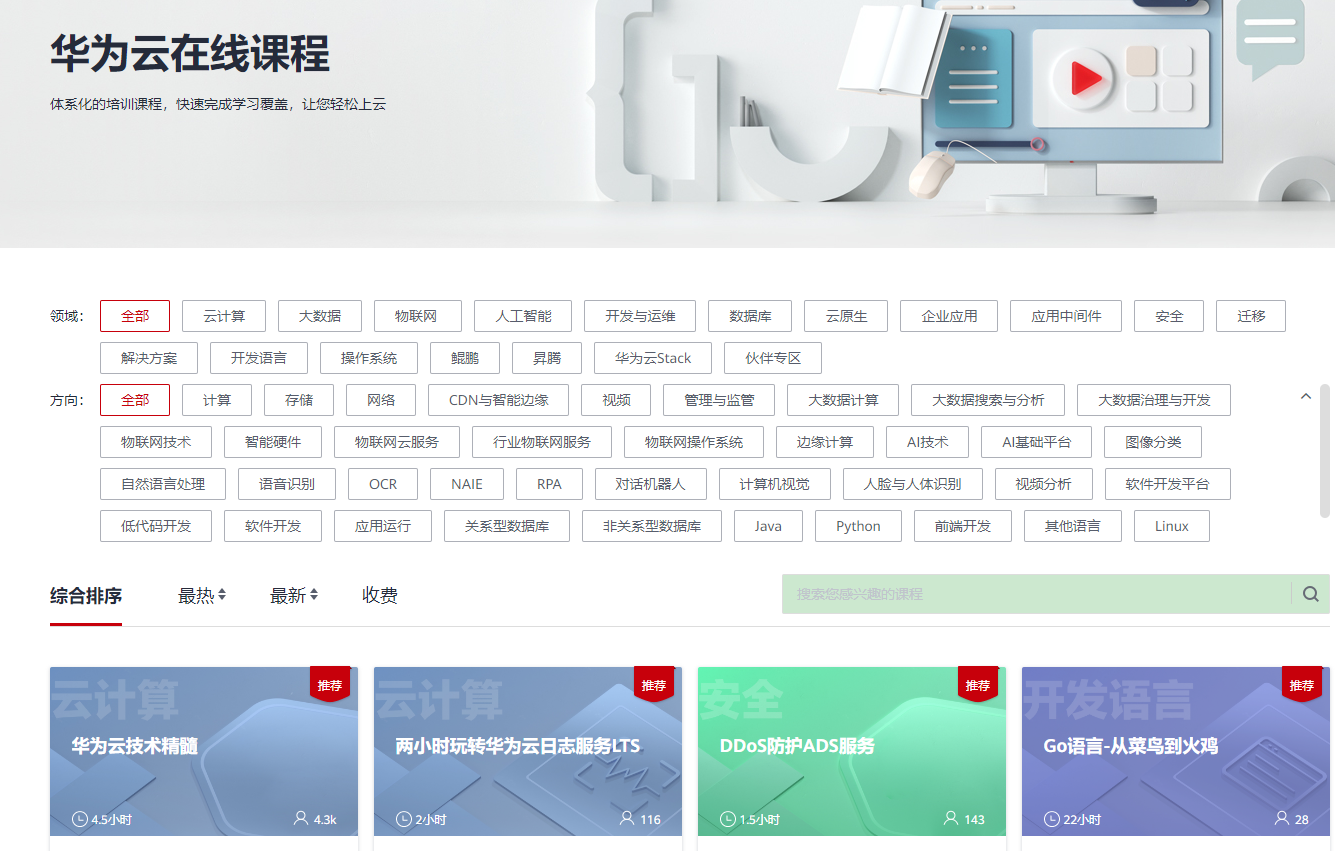Sort courses by 最新

pyautogui.click(x=294, y=596)
